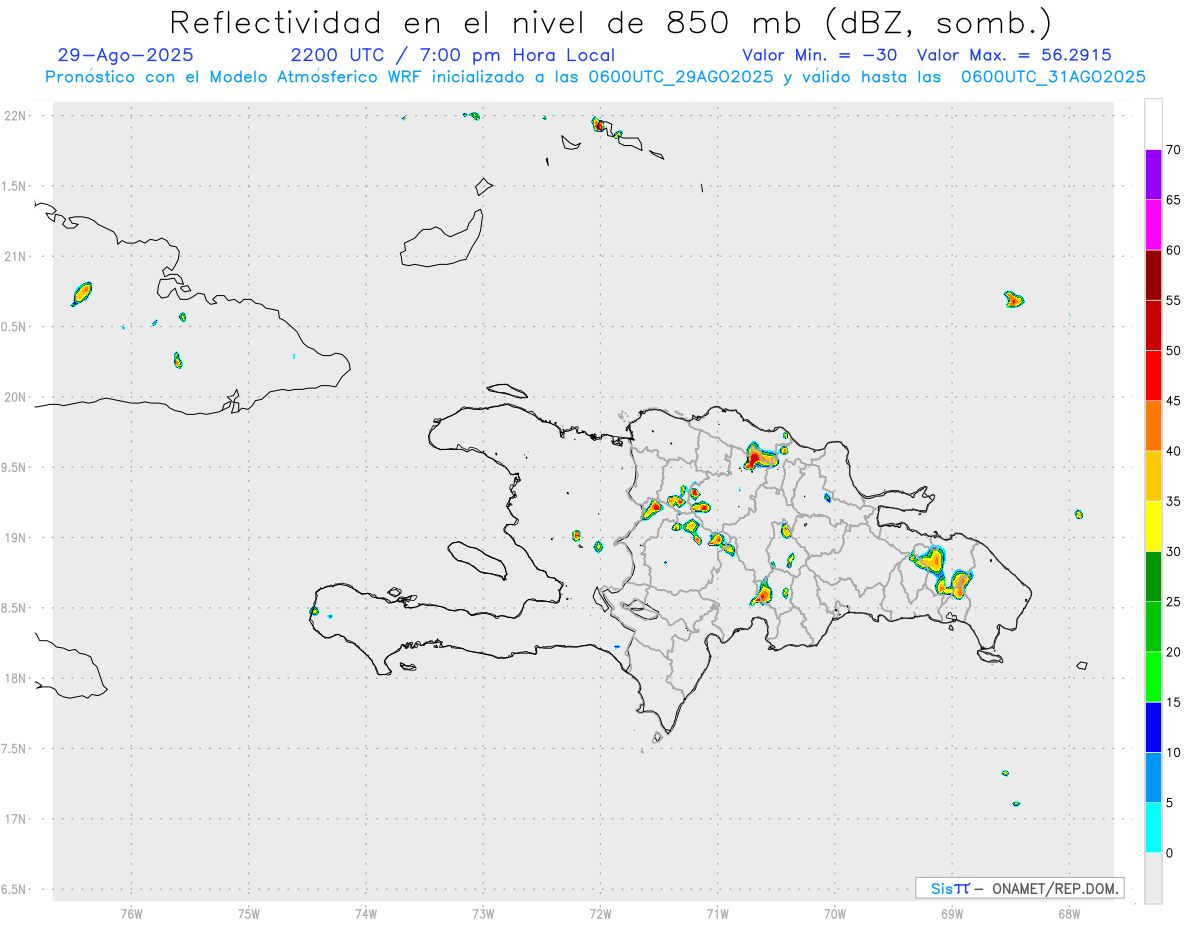Select the '7.5N' latitude label

13,749
